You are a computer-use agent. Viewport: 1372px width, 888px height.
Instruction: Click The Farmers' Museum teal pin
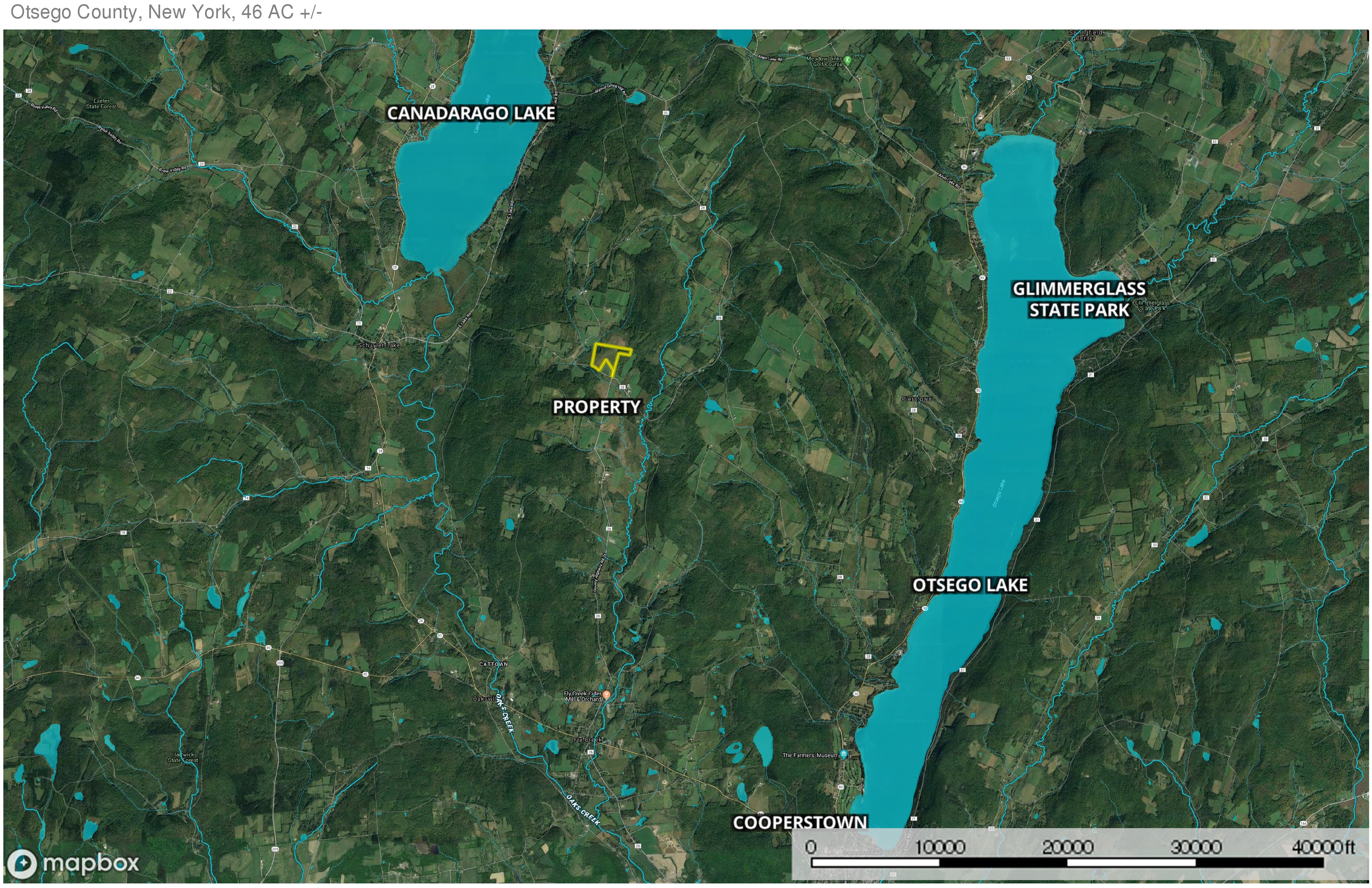[843, 754]
